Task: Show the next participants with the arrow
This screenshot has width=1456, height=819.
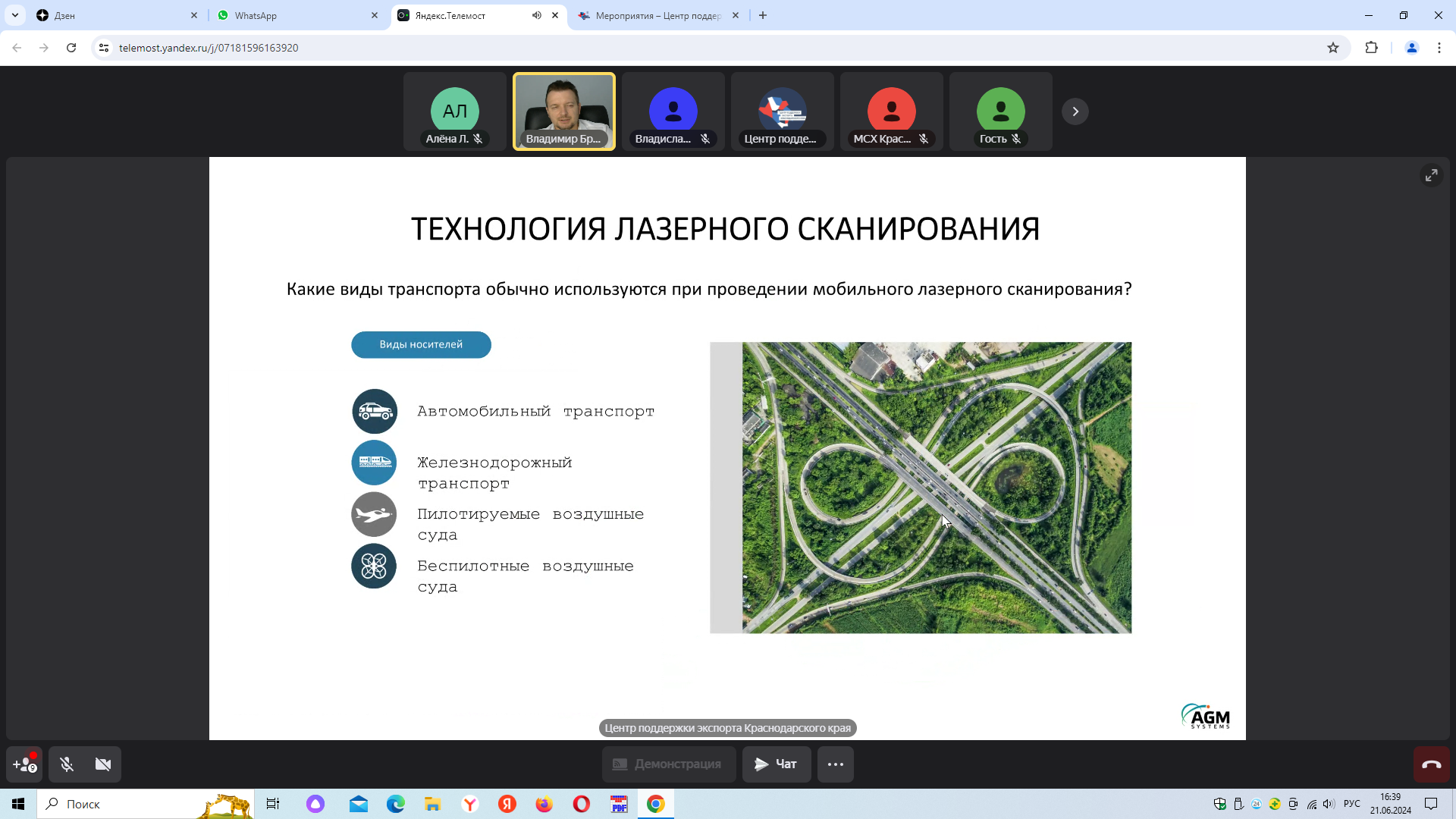Action: point(1075,111)
